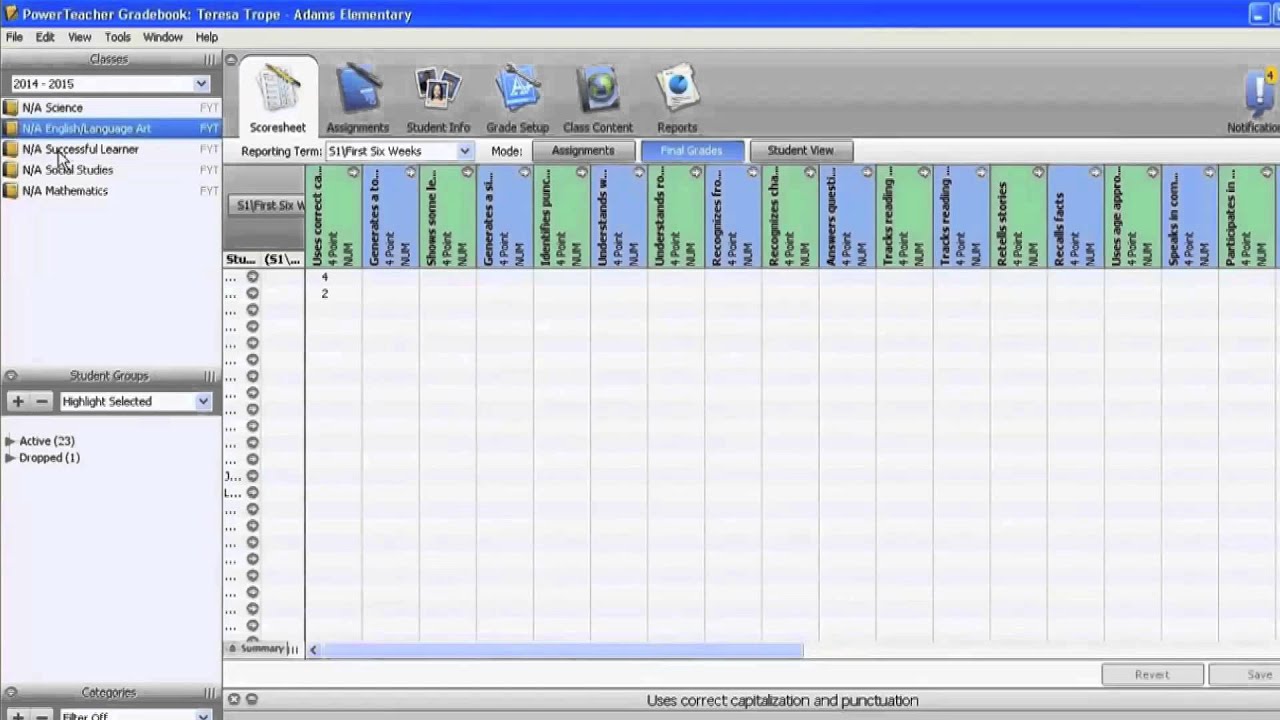Viewport: 1280px width, 720px height.
Task: Expand the Dropped (1) student group
Action: click(10, 458)
